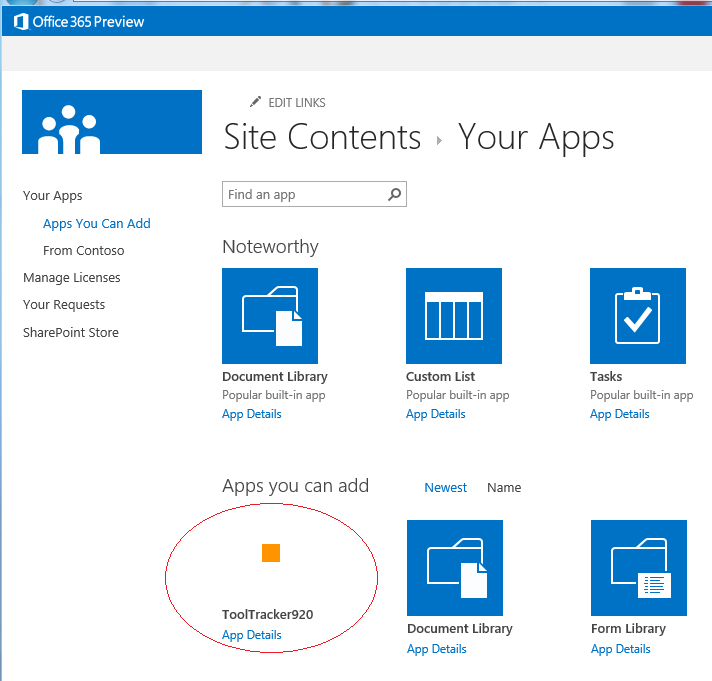Click the orange ToolTracker920 app icon
This screenshot has height=681, width=712.
tap(271, 553)
